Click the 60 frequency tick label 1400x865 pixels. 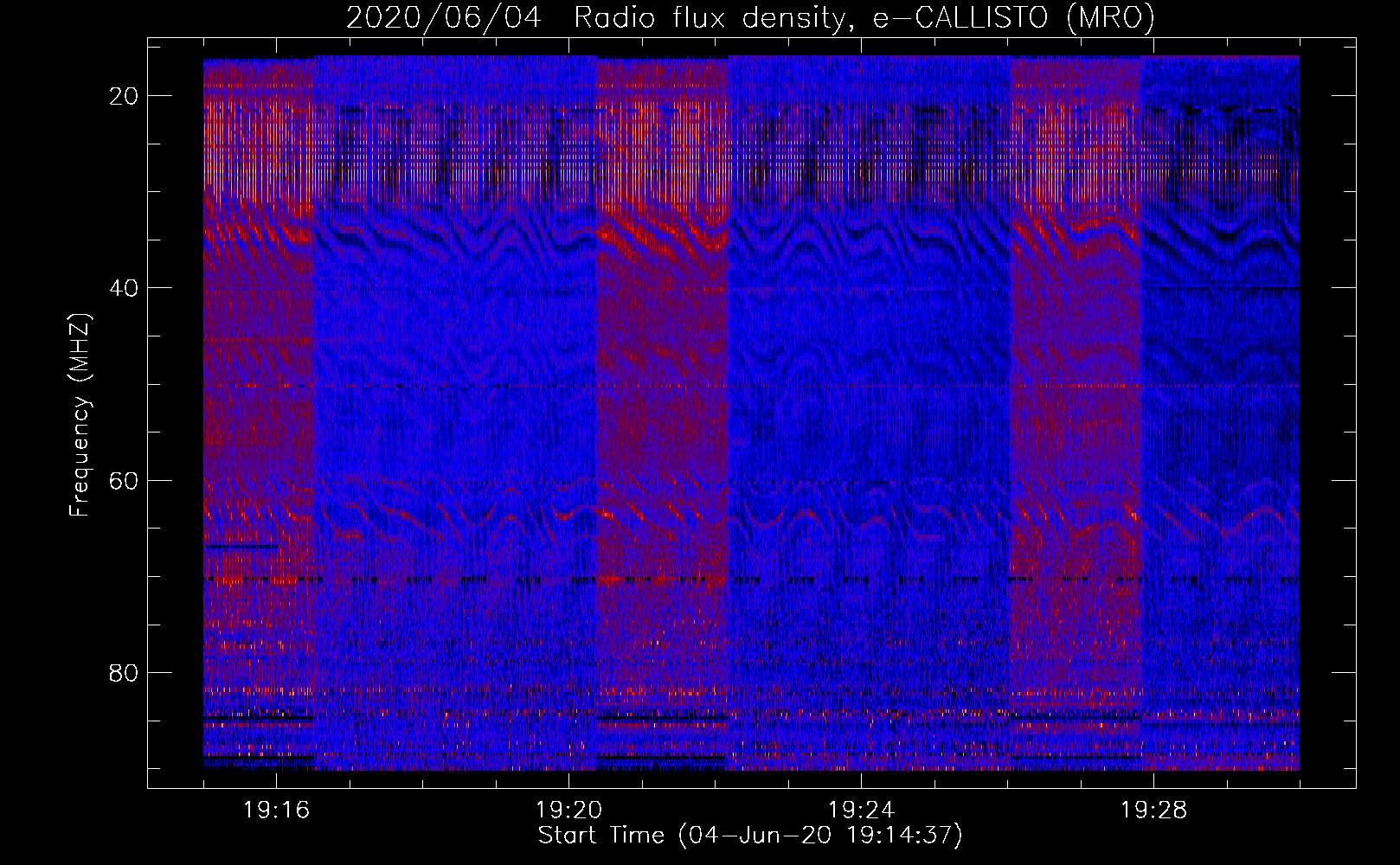[125, 480]
